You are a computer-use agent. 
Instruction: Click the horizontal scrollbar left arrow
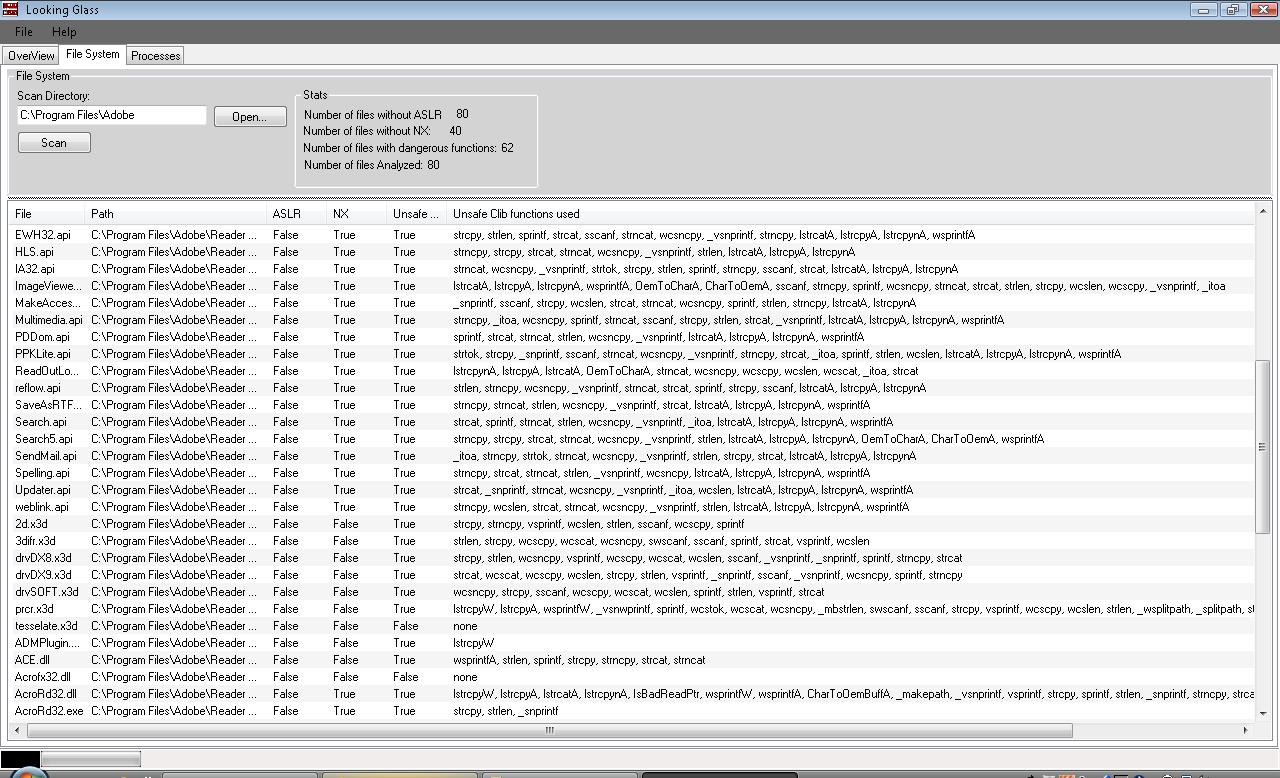point(18,730)
